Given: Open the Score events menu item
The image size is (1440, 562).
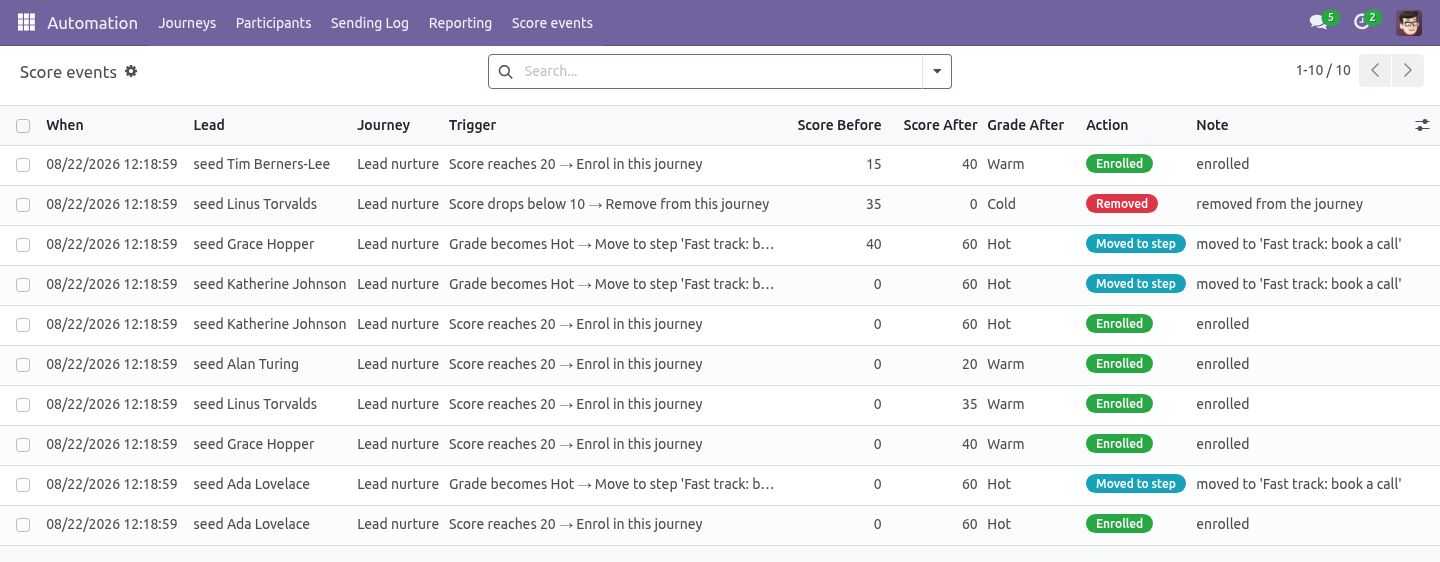Looking at the screenshot, I should (552, 22).
